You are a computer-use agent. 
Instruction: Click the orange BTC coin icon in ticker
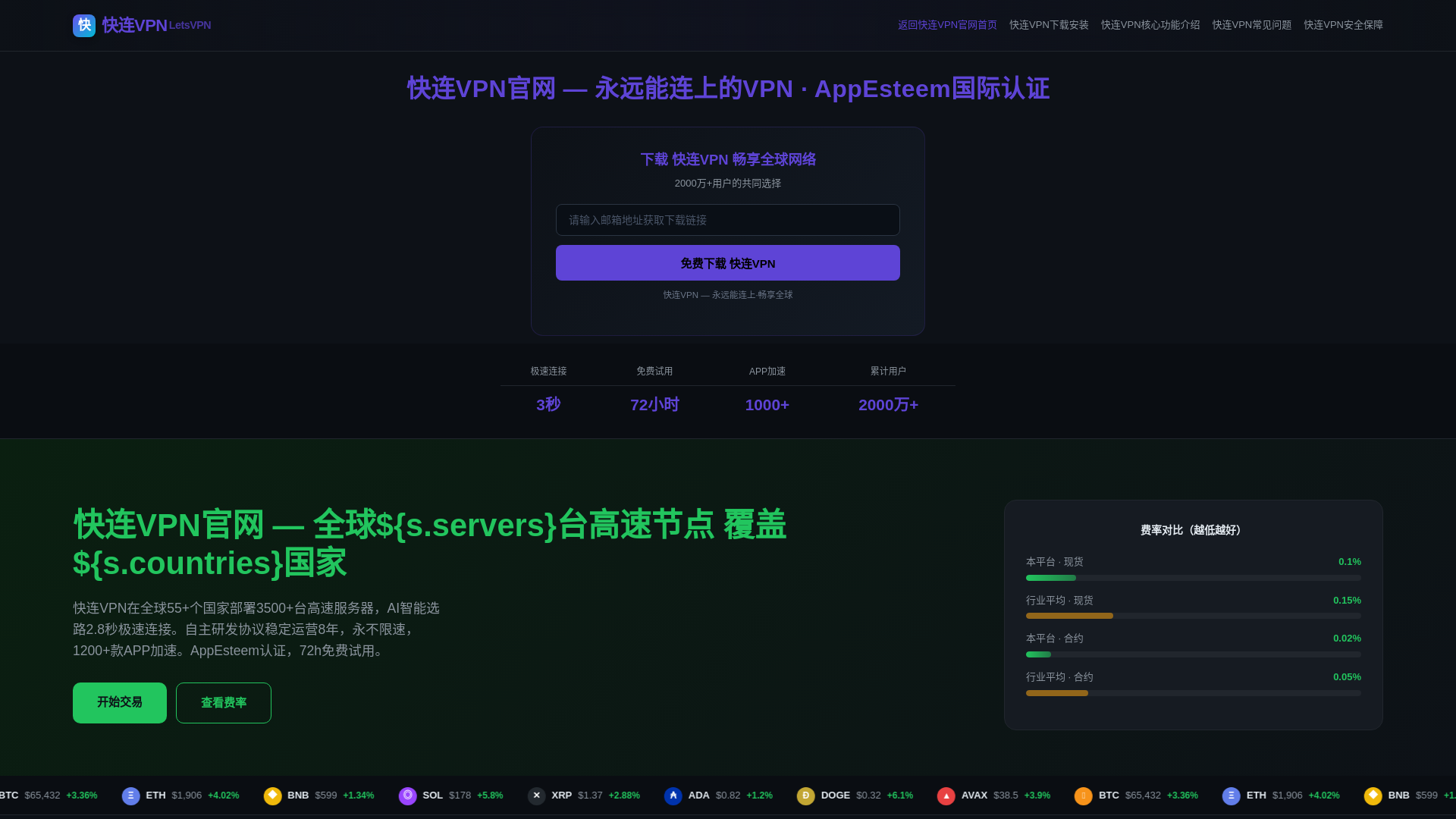1084,796
